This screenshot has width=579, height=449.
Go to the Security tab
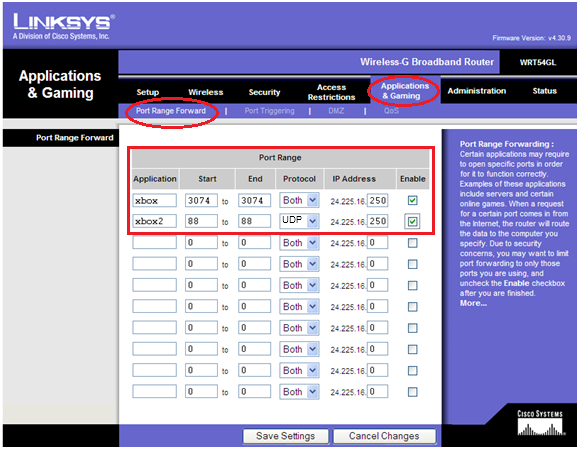[264, 92]
